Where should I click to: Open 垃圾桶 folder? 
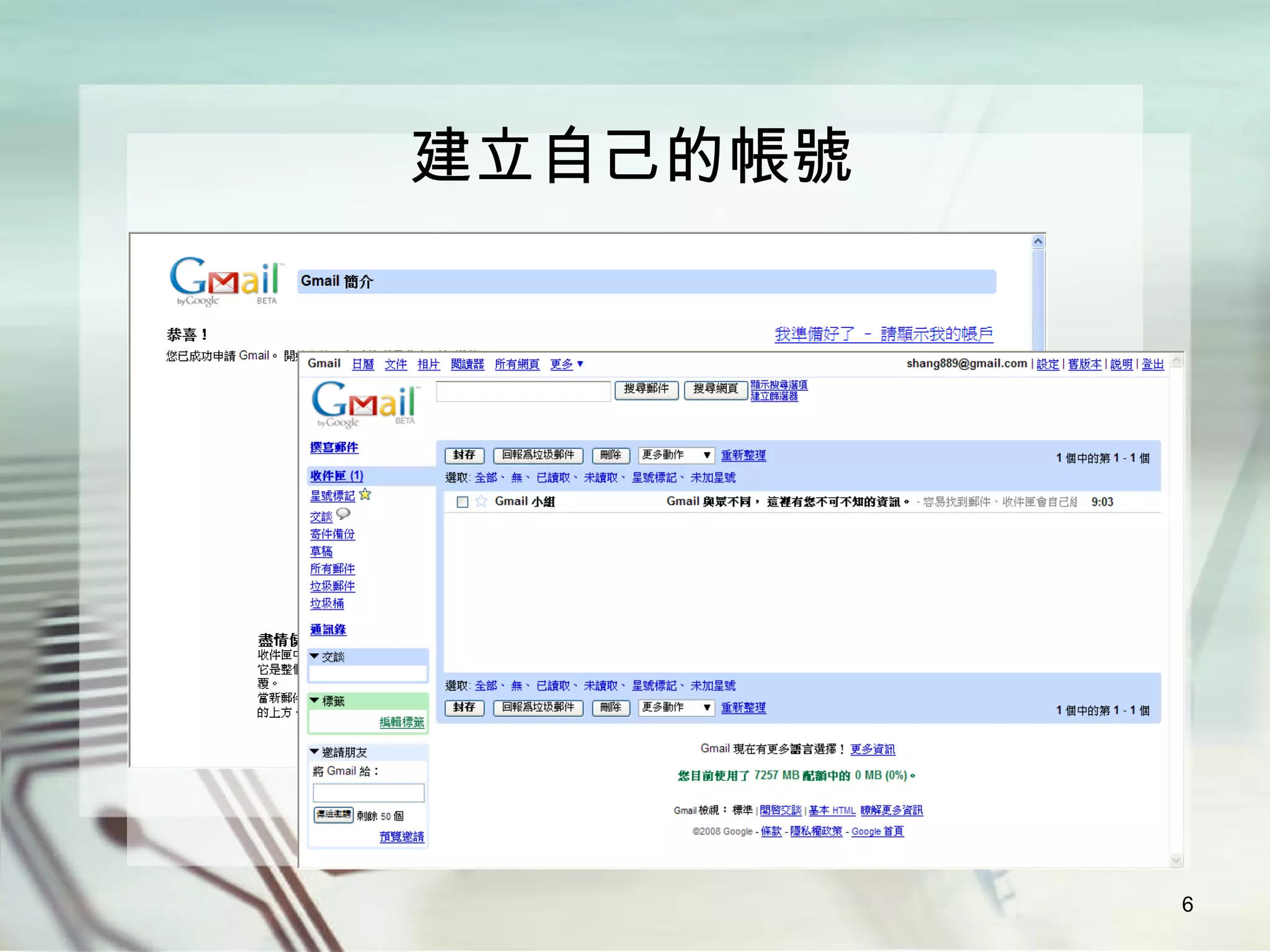click(327, 603)
